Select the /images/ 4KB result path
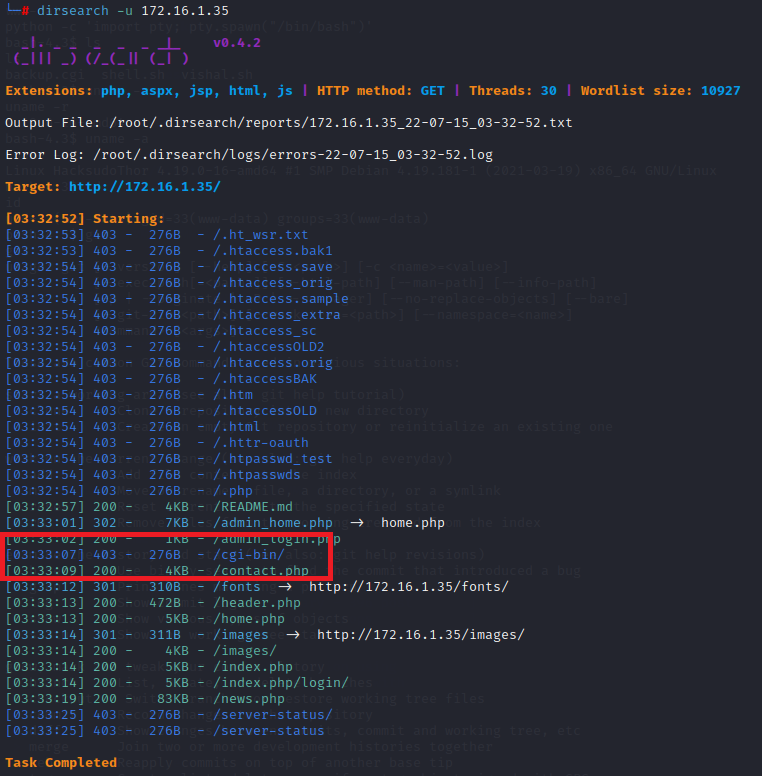 tap(244, 651)
